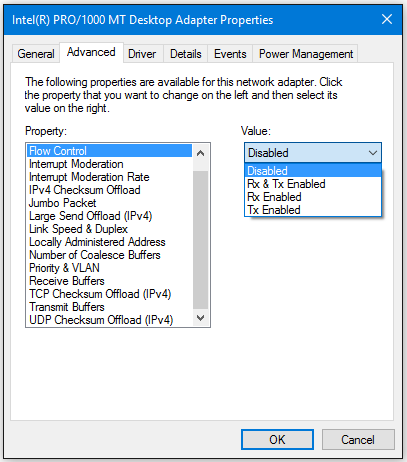The image size is (407, 462).
Task: Select Priority & VLAN property
Action: click(x=109, y=268)
